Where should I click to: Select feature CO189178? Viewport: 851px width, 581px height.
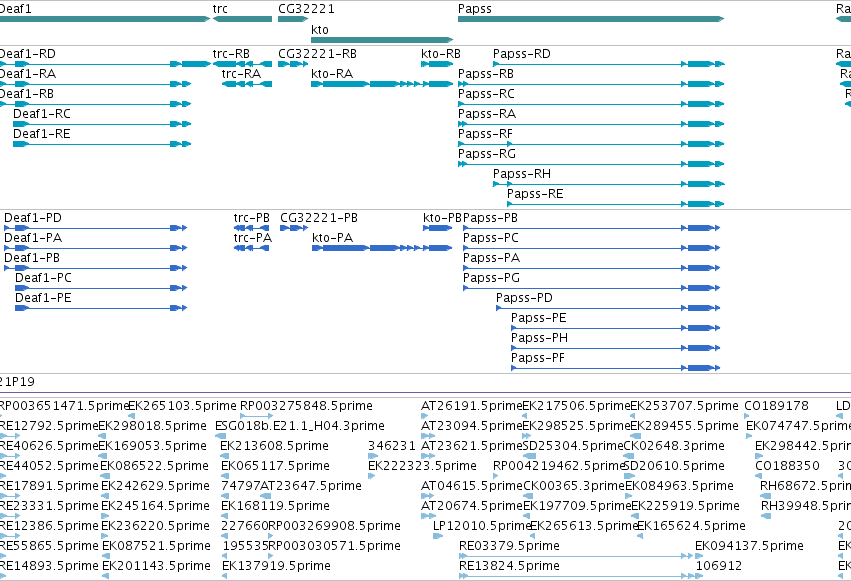[776, 406]
